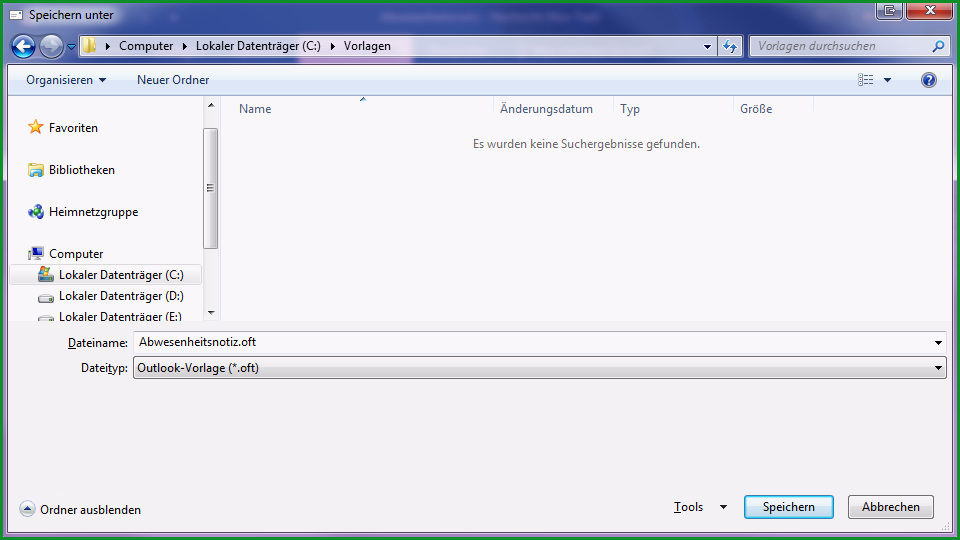This screenshot has height=540, width=960.
Task: Select Computer in the navigation pane
Action: coord(76,253)
